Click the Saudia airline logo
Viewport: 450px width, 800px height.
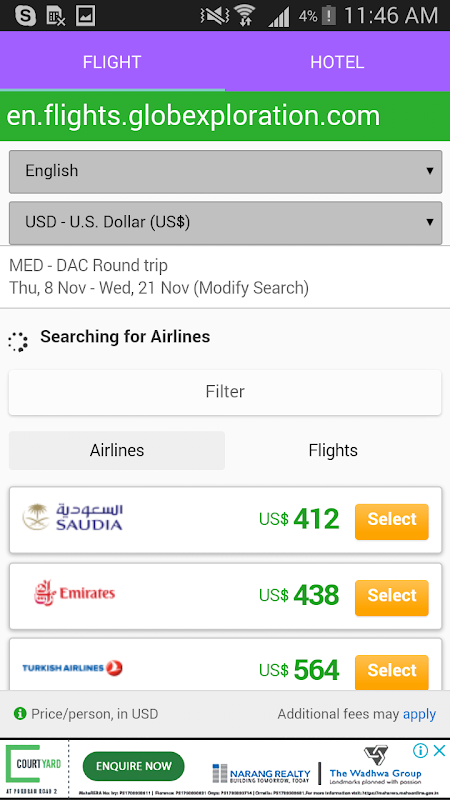tap(72, 517)
